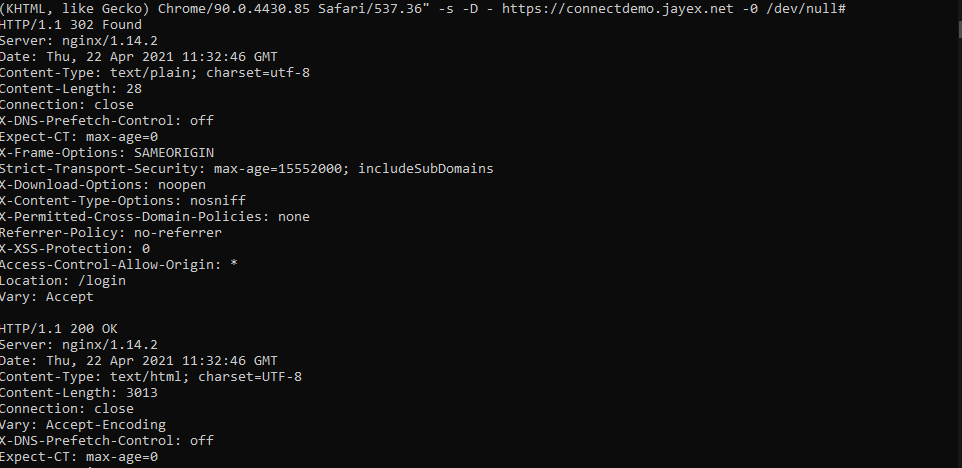
Task: Click the Referrer-Policy: no-referrer line
Action: tap(110, 233)
